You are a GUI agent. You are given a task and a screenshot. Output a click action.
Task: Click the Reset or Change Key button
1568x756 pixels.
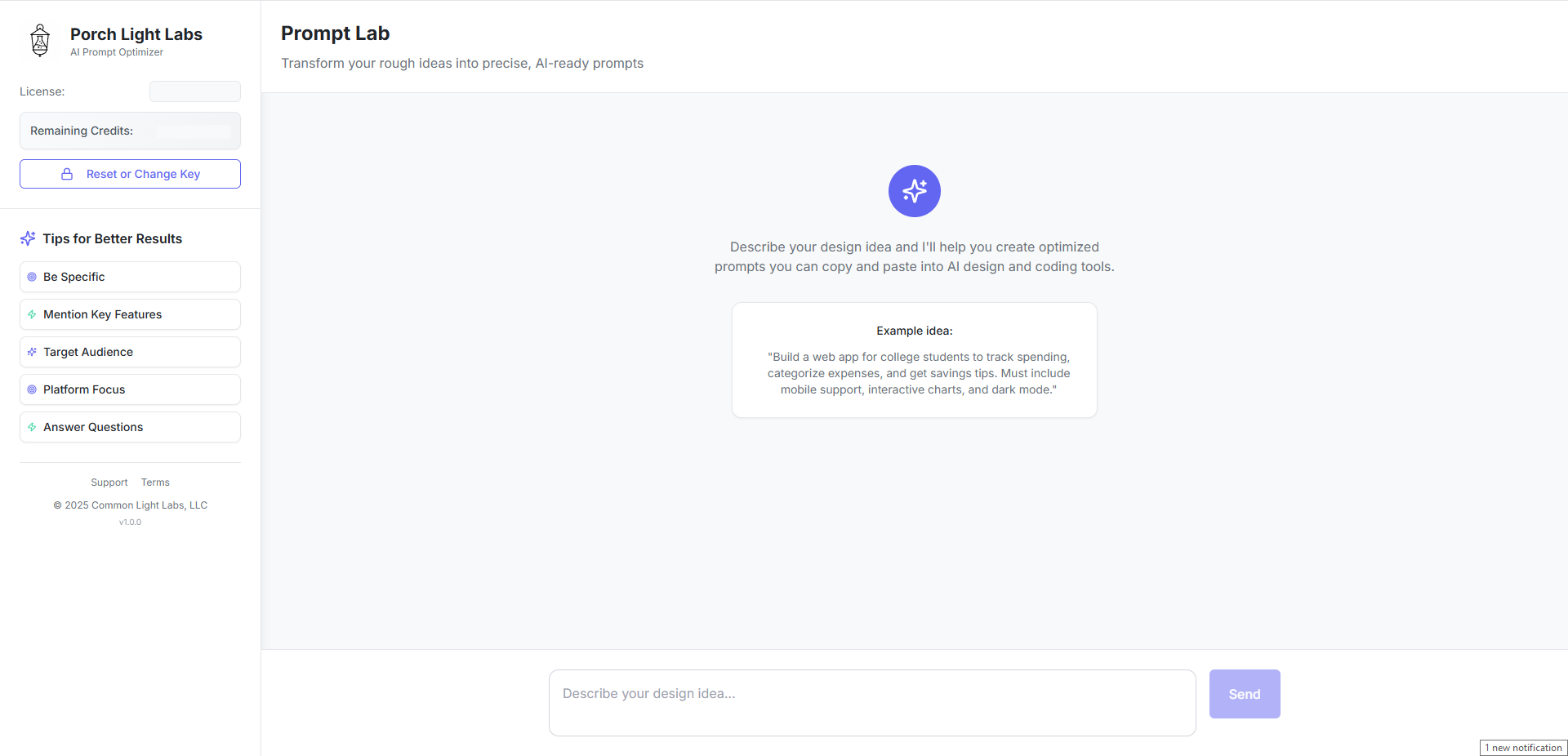tap(130, 174)
